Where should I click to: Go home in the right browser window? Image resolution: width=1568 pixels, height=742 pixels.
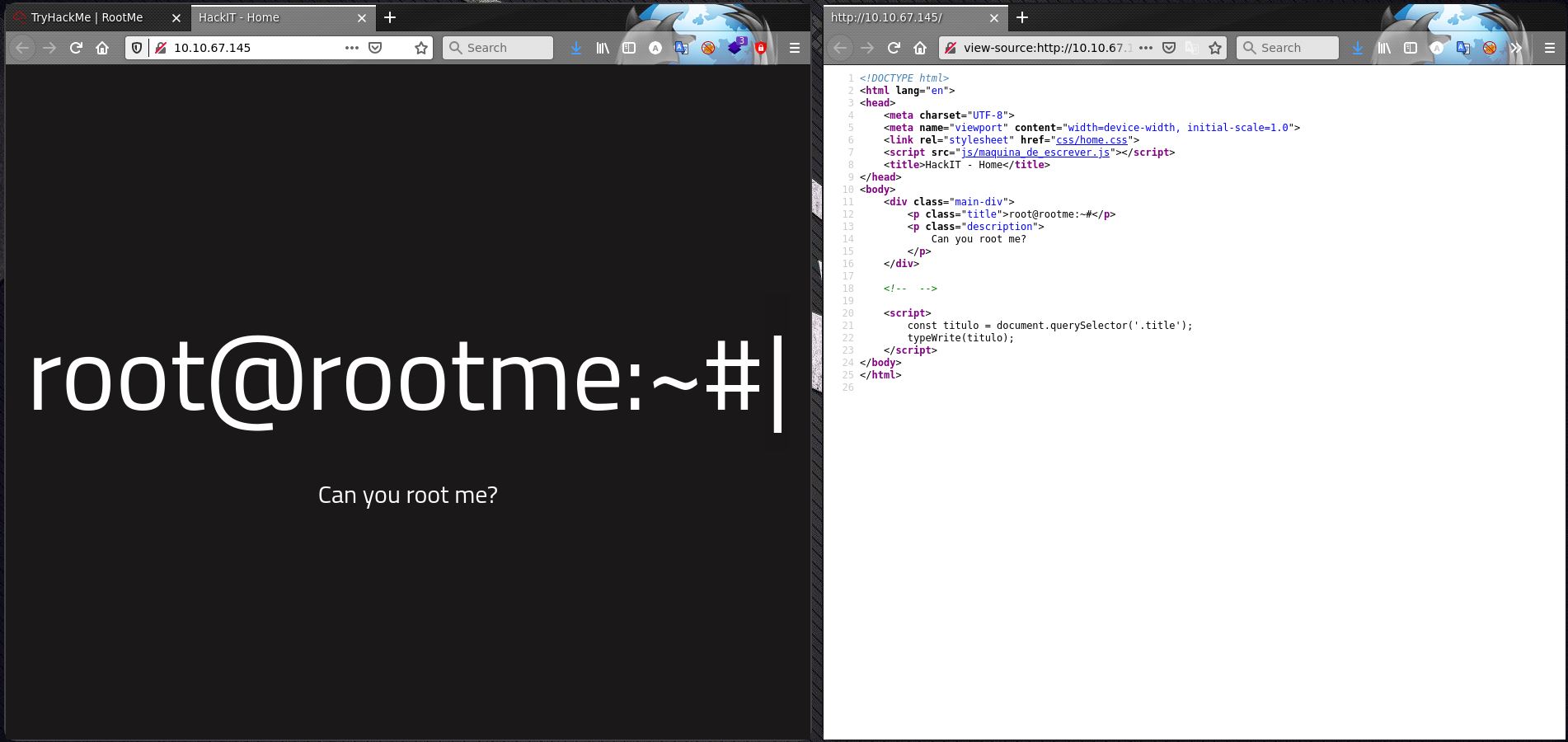tap(920, 48)
